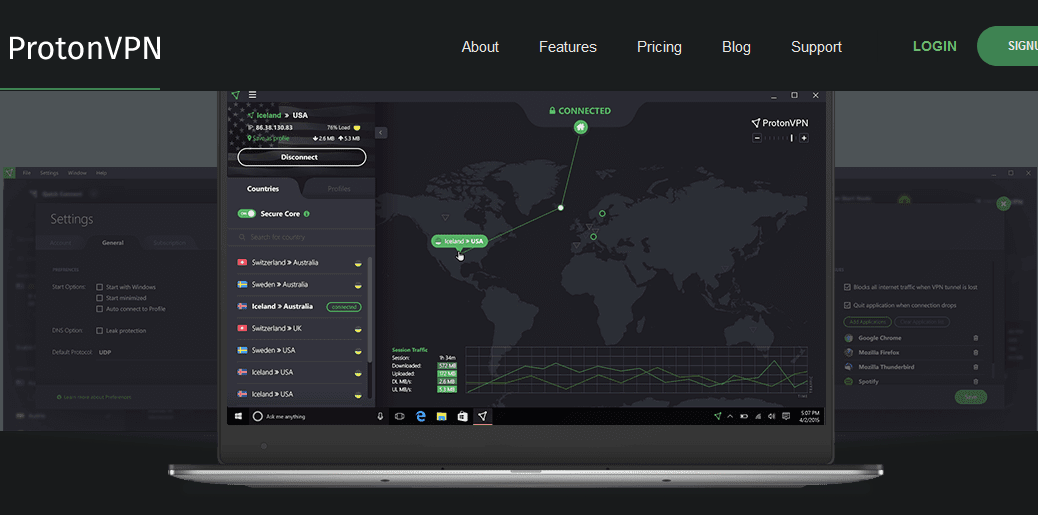
Task: Check Start with Windows option
Action: coord(99,287)
